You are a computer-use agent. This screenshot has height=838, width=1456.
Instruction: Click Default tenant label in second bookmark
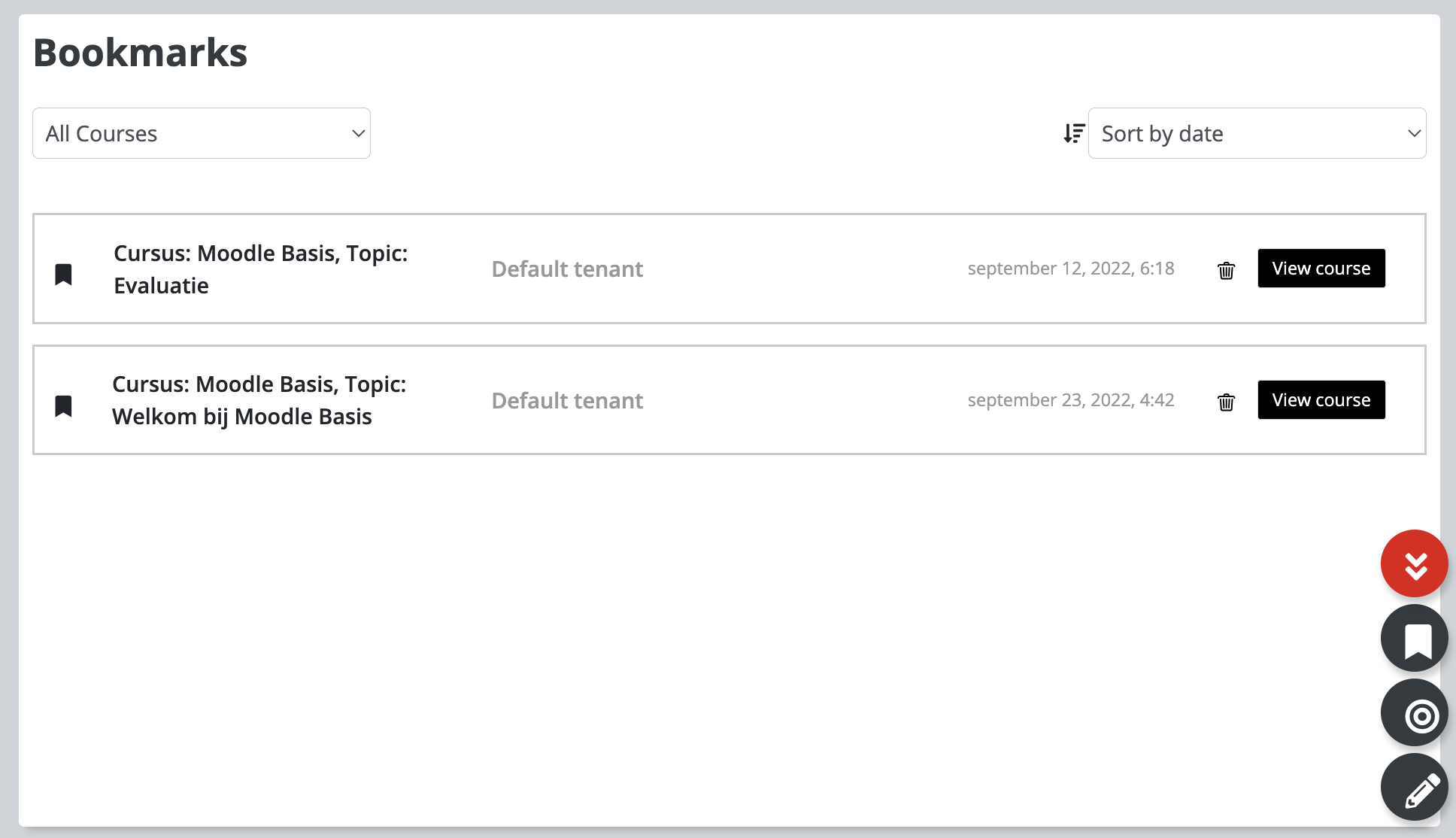pos(567,401)
